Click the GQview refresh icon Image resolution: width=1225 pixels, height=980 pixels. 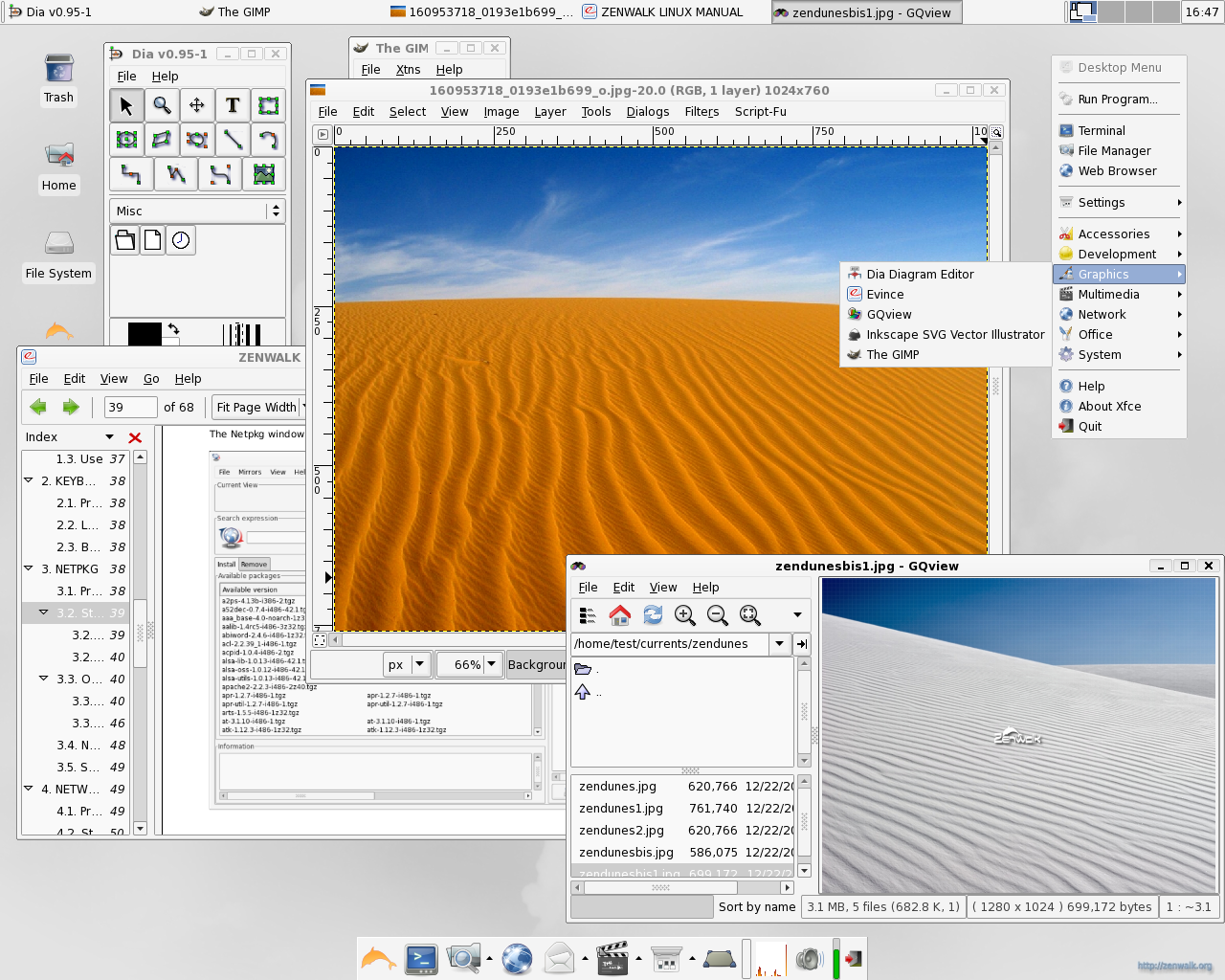(653, 615)
